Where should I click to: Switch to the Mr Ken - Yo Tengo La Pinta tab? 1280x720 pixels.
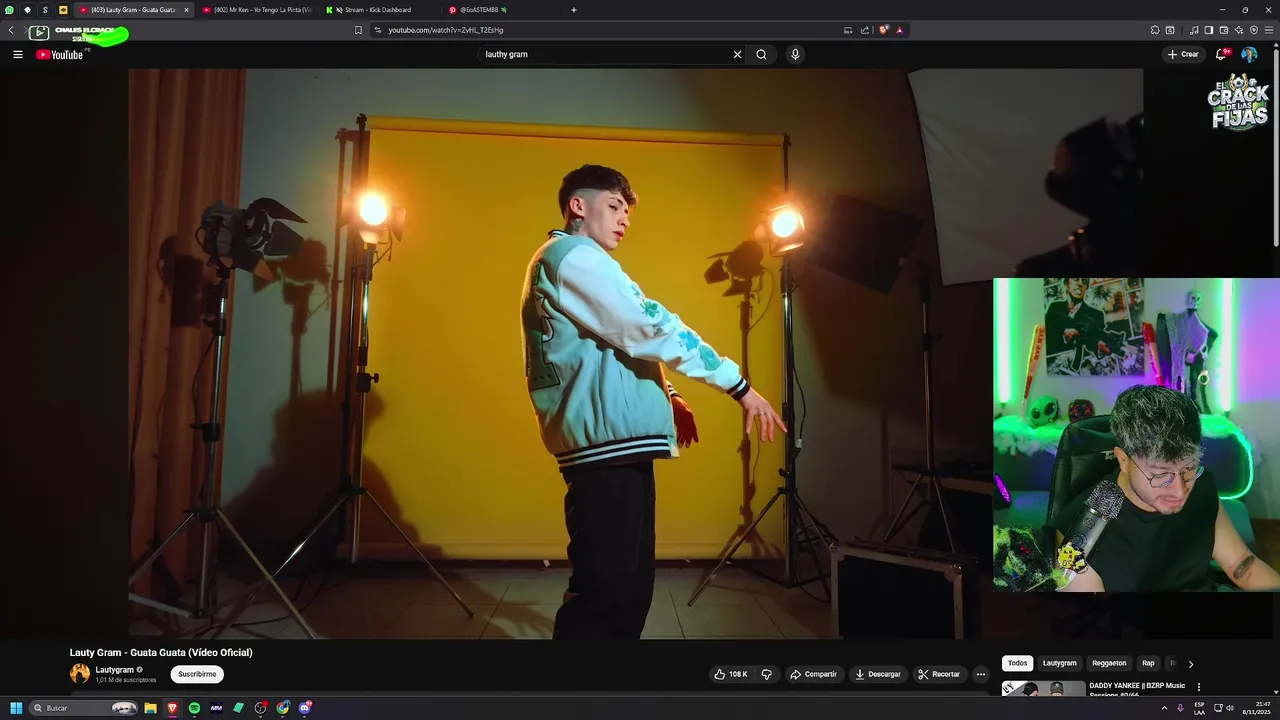(x=257, y=10)
